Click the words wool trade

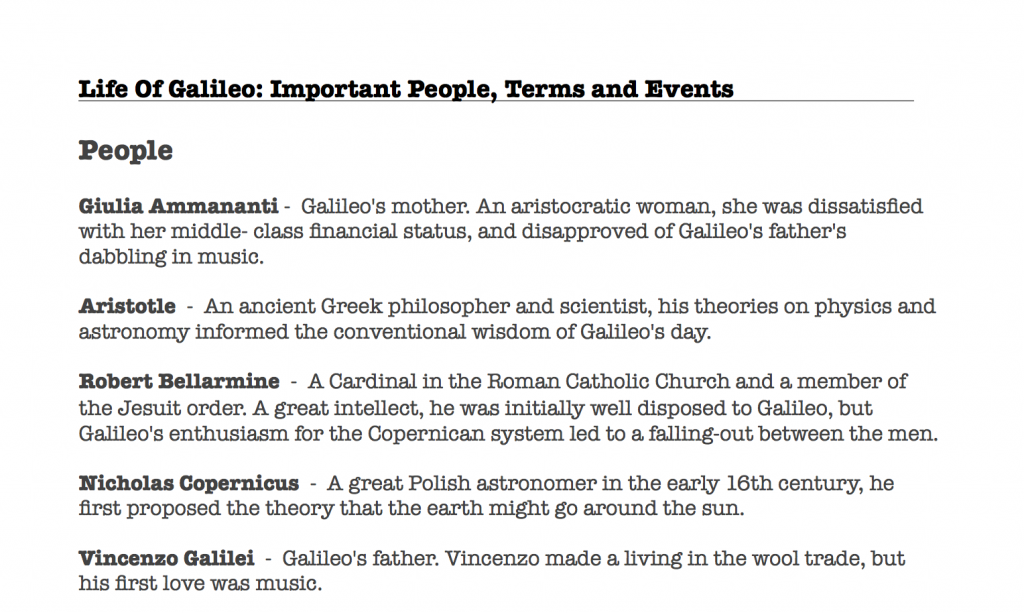coord(810,558)
